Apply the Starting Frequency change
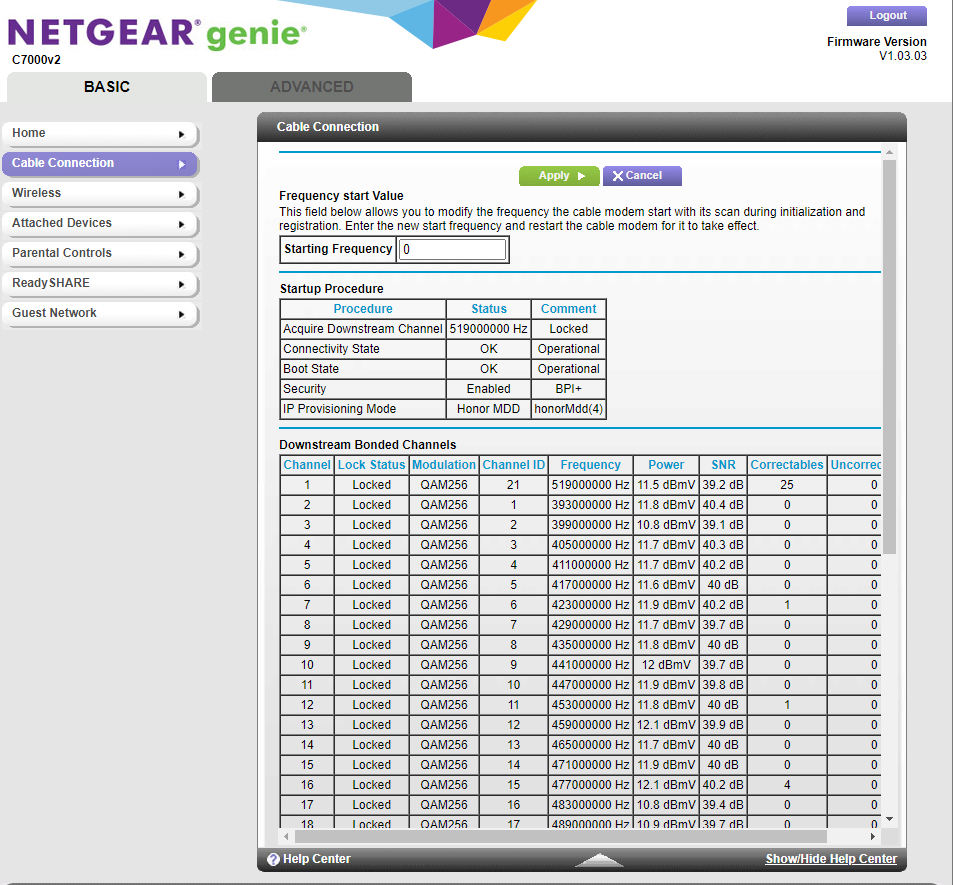The width and height of the screenshot is (953, 885). [x=559, y=175]
